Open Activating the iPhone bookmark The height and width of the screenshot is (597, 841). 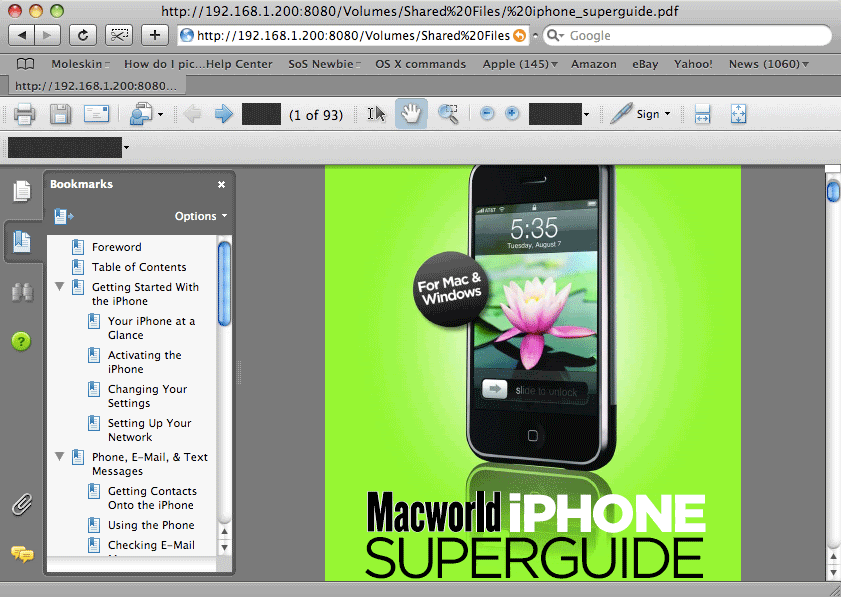(x=144, y=362)
